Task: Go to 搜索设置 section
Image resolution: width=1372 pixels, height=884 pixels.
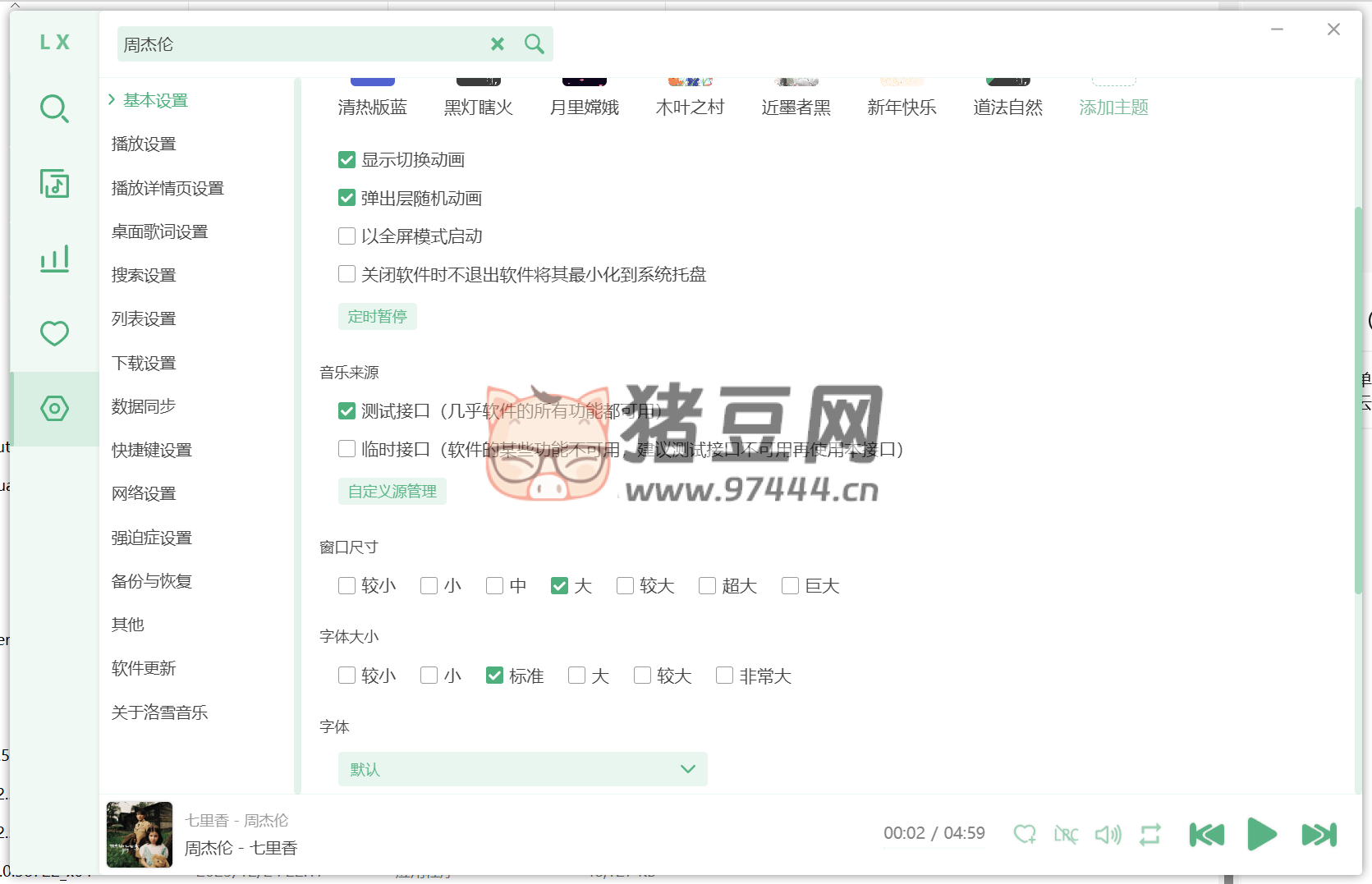Action: 144,275
